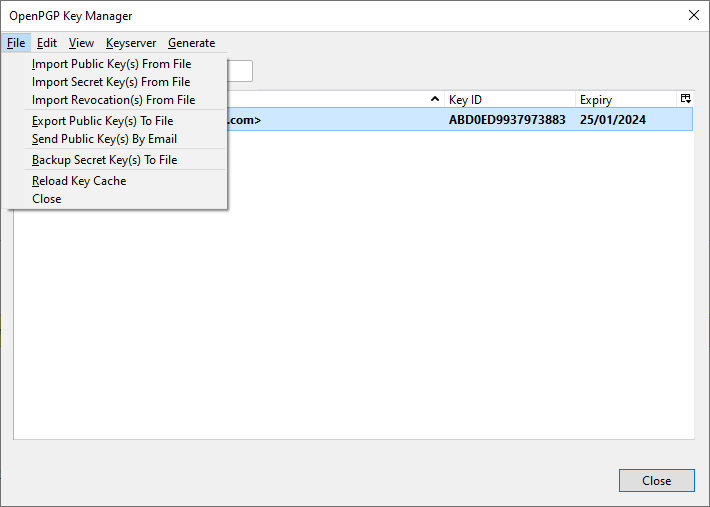The height and width of the screenshot is (507, 710).
Task: Click the column picker icon
Action: coord(686,99)
